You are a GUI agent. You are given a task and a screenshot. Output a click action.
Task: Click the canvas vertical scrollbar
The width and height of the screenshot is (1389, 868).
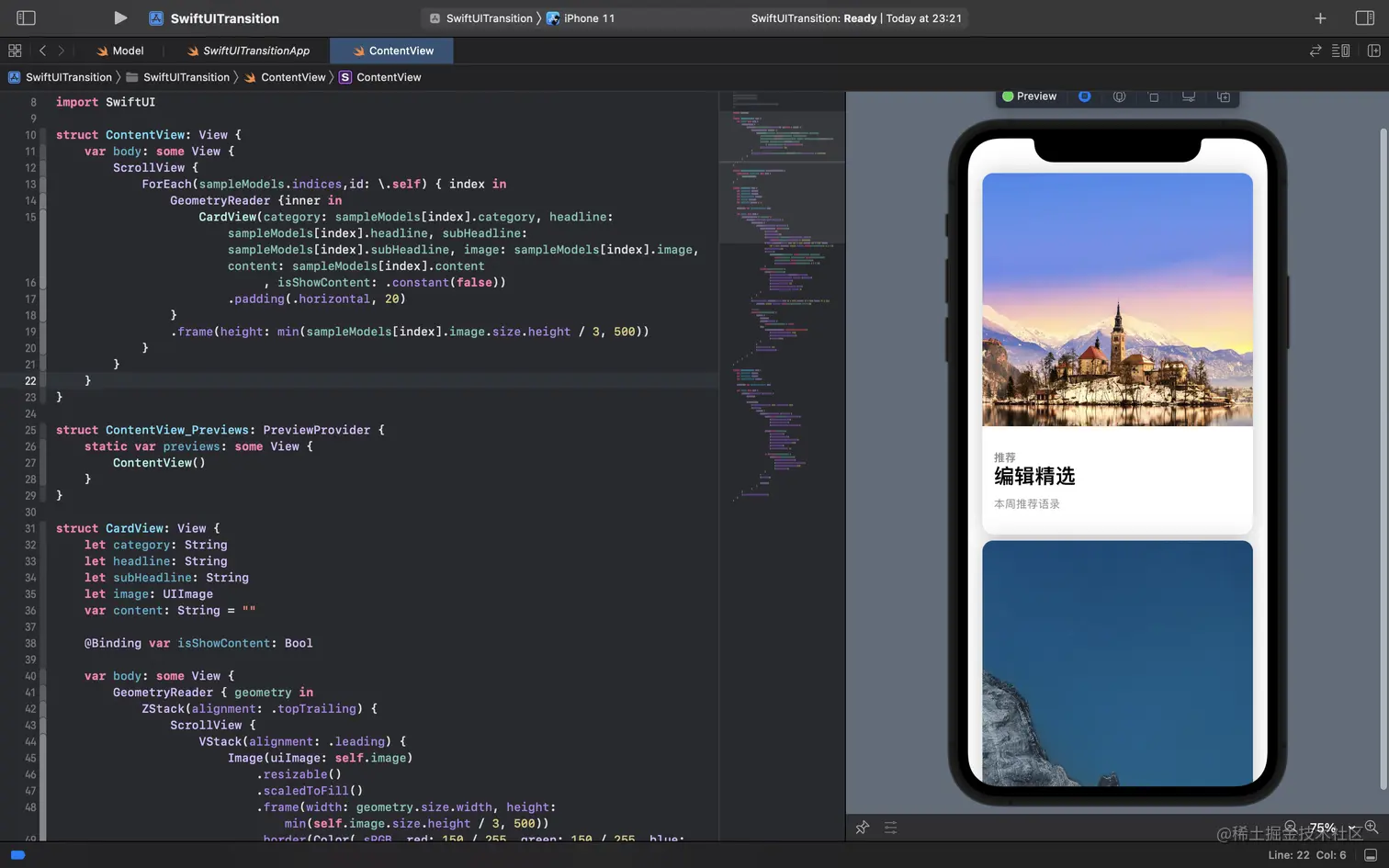pos(1383,459)
